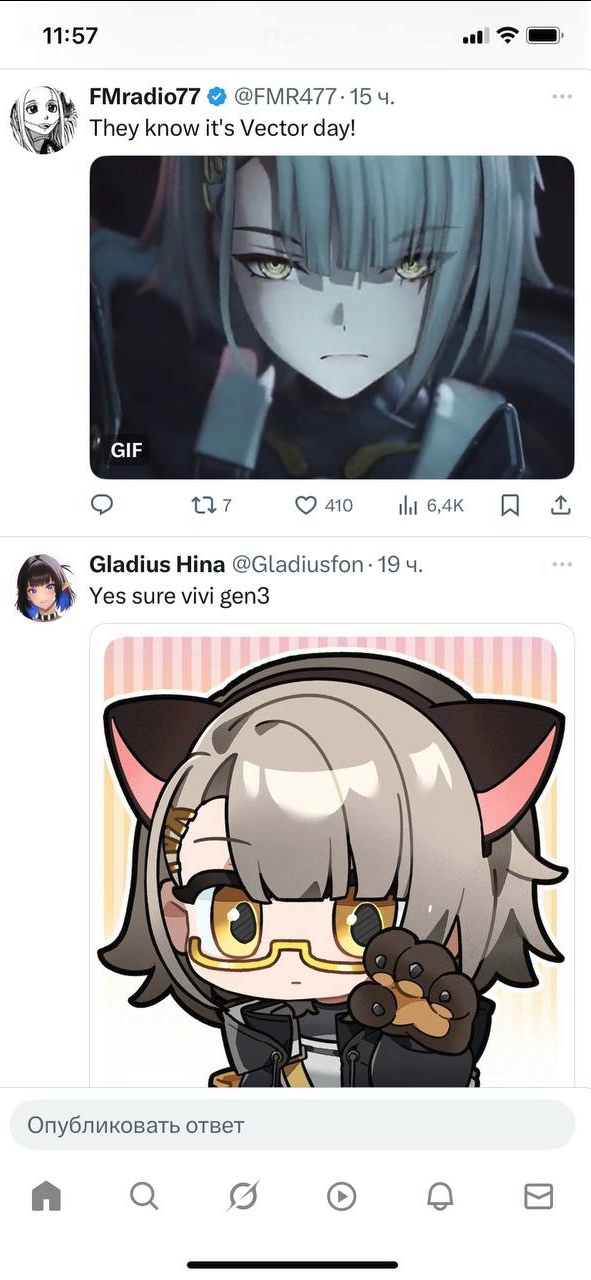Tap the Опубликовать ответ reply field
The image size is (591, 1280).
point(292,1125)
